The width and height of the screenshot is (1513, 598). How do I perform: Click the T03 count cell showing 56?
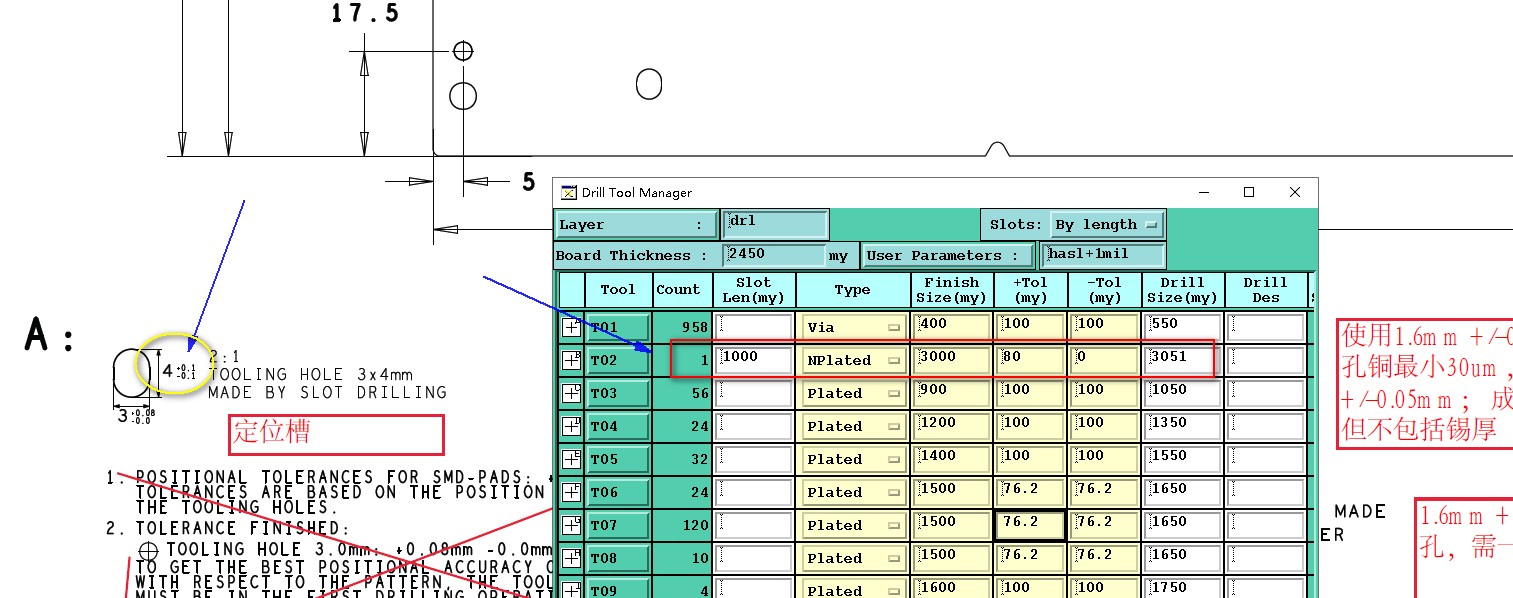click(x=682, y=393)
